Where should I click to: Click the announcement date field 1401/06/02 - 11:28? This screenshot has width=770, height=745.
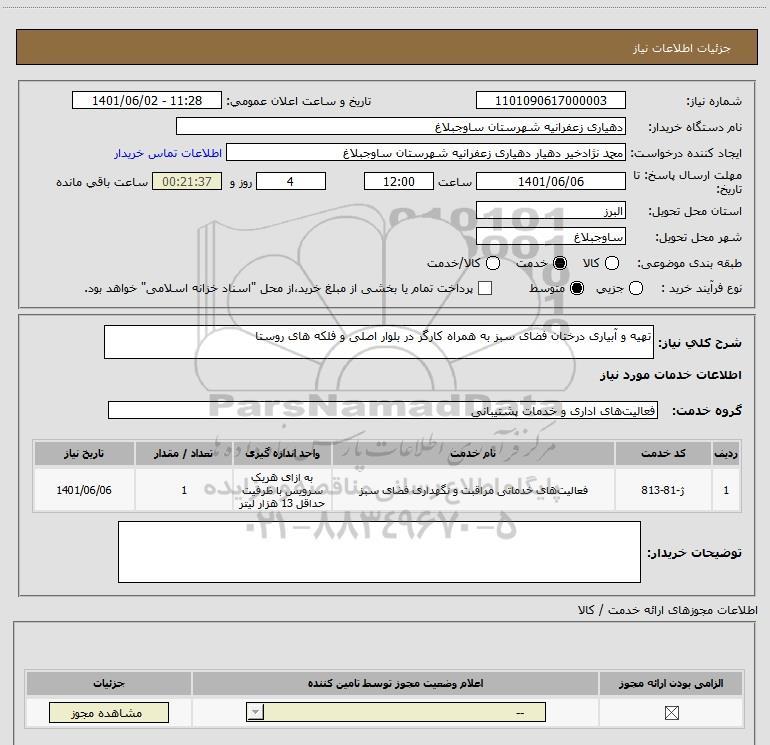(x=147, y=100)
